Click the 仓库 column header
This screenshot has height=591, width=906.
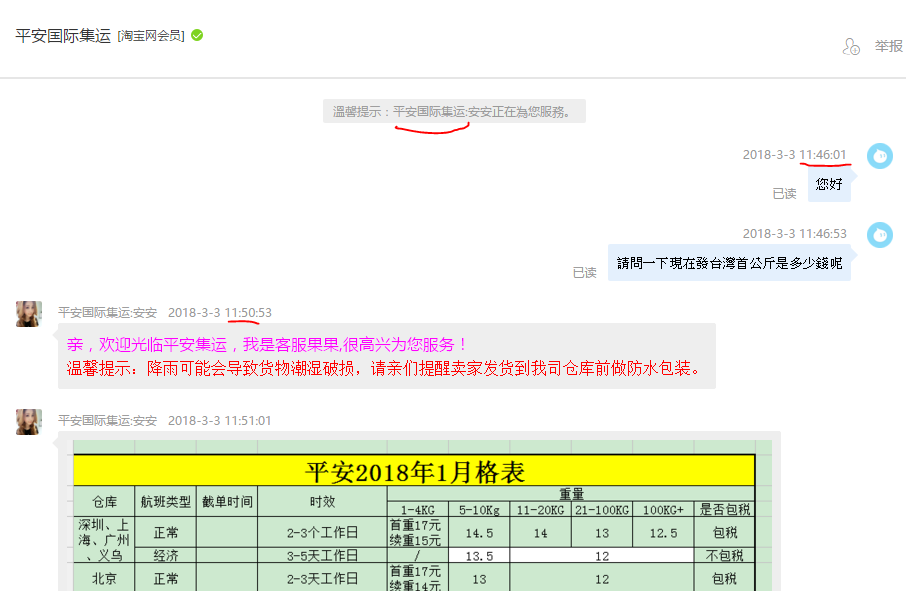point(104,501)
